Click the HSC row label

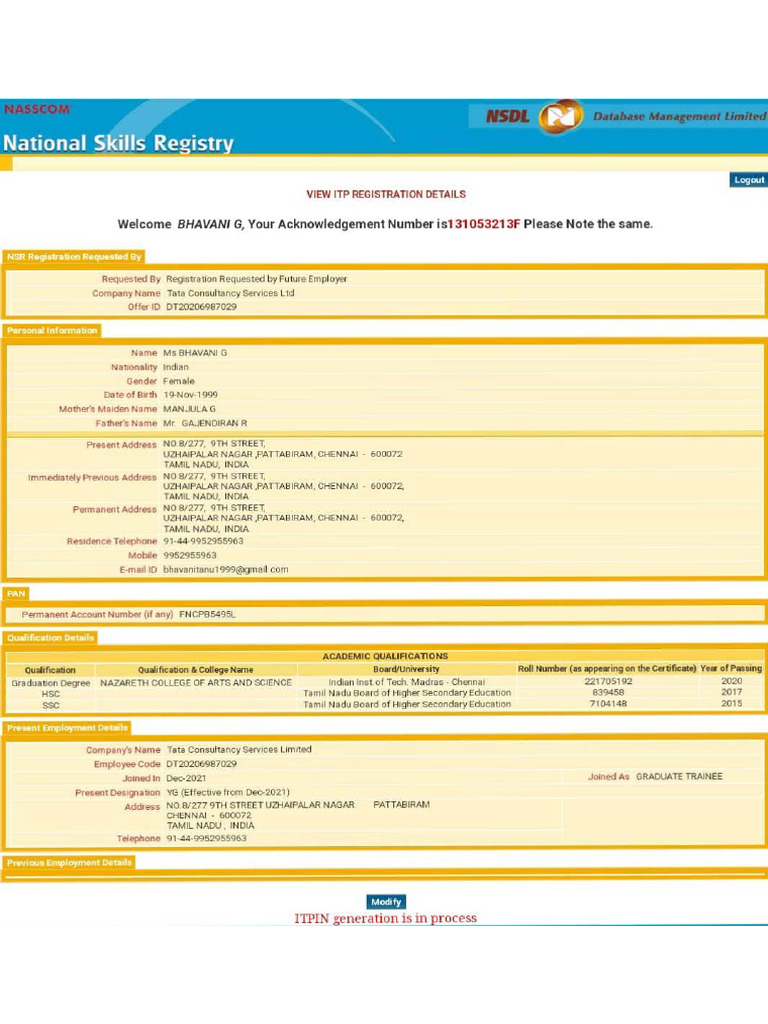coord(50,694)
